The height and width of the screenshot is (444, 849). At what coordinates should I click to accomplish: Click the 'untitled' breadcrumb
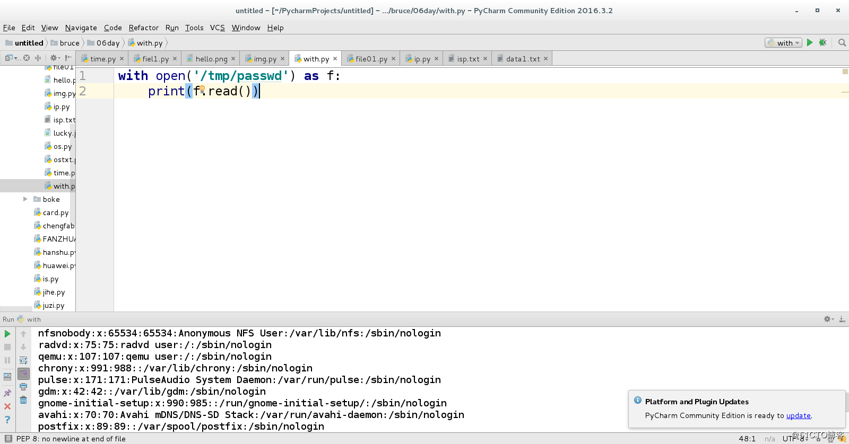pyautogui.click(x=24, y=43)
